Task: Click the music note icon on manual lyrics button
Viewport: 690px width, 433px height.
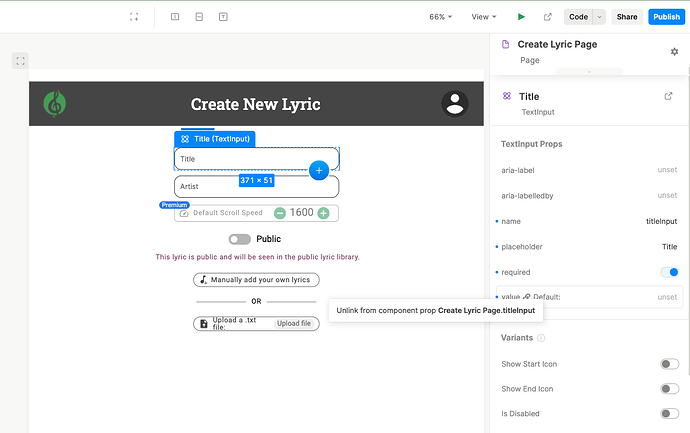Action: pyautogui.click(x=203, y=279)
